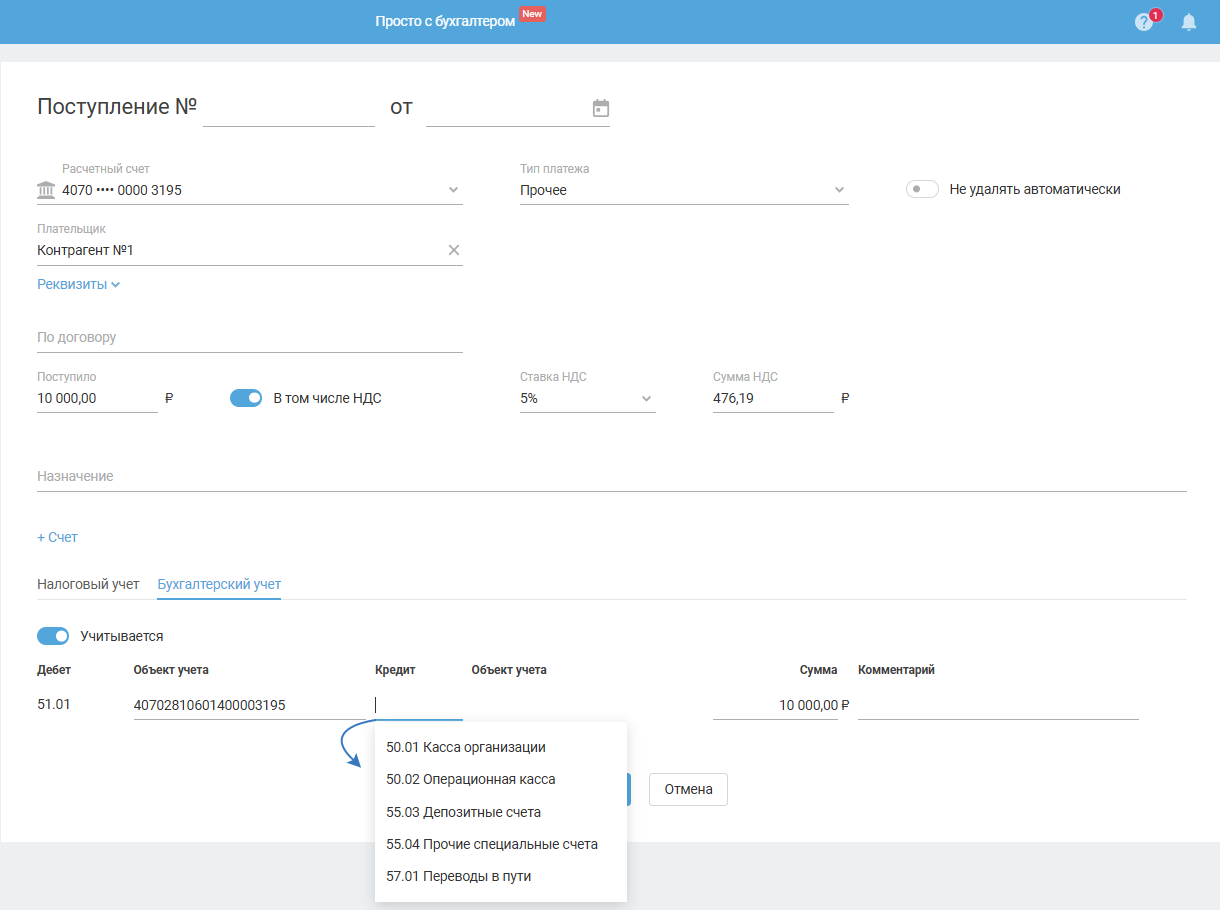Expand the Реквизиты section

pos(78,284)
